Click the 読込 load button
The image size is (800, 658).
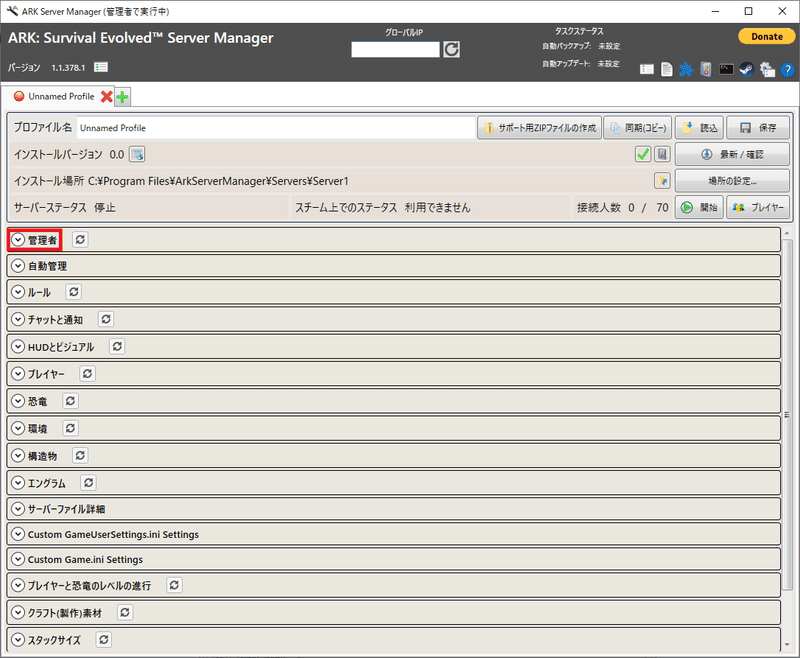[x=699, y=128]
